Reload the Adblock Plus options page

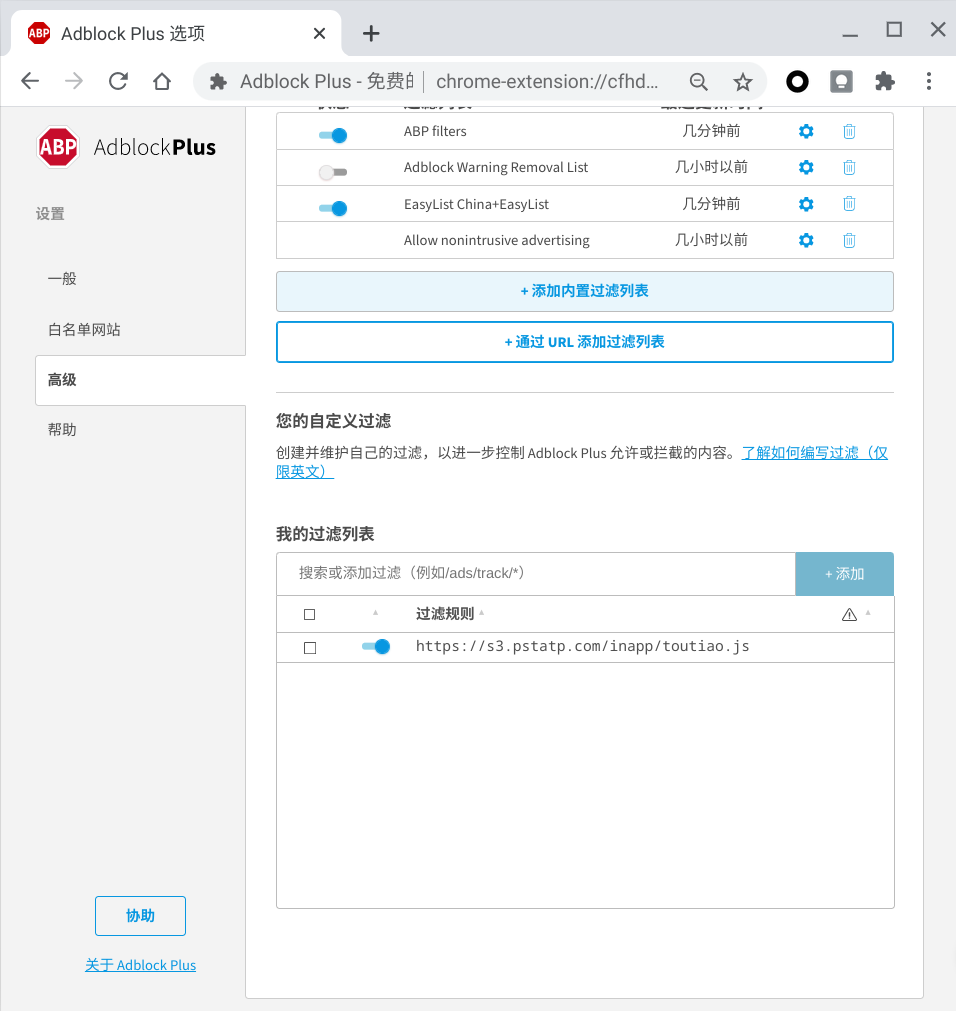click(118, 81)
